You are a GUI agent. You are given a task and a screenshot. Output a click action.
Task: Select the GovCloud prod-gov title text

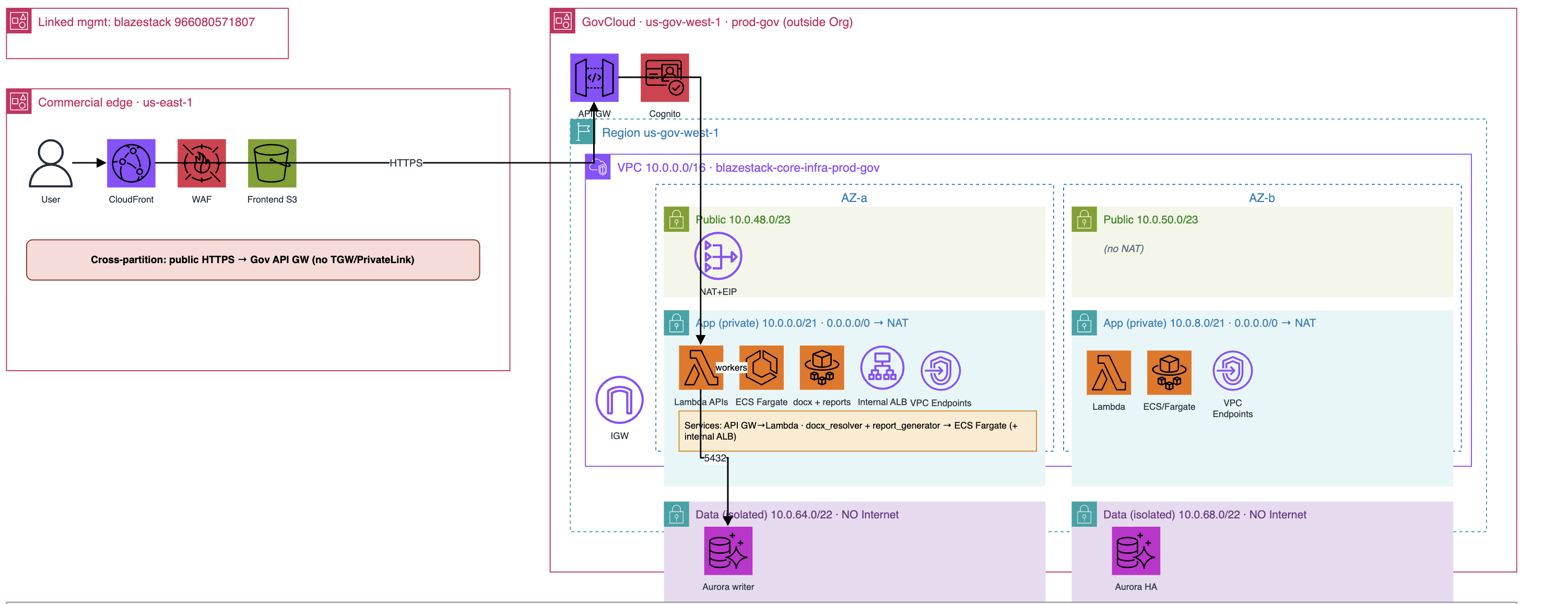[717, 22]
